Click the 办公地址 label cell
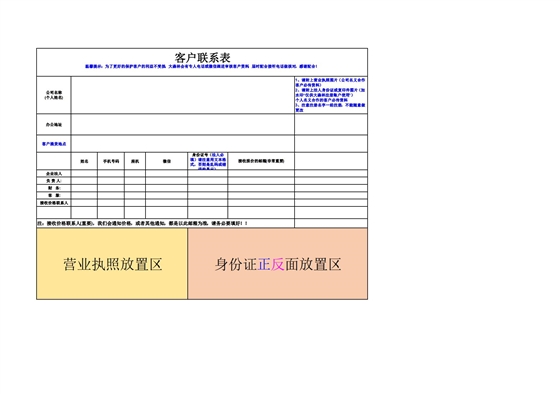The image size is (560, 394). coord(54,125)
